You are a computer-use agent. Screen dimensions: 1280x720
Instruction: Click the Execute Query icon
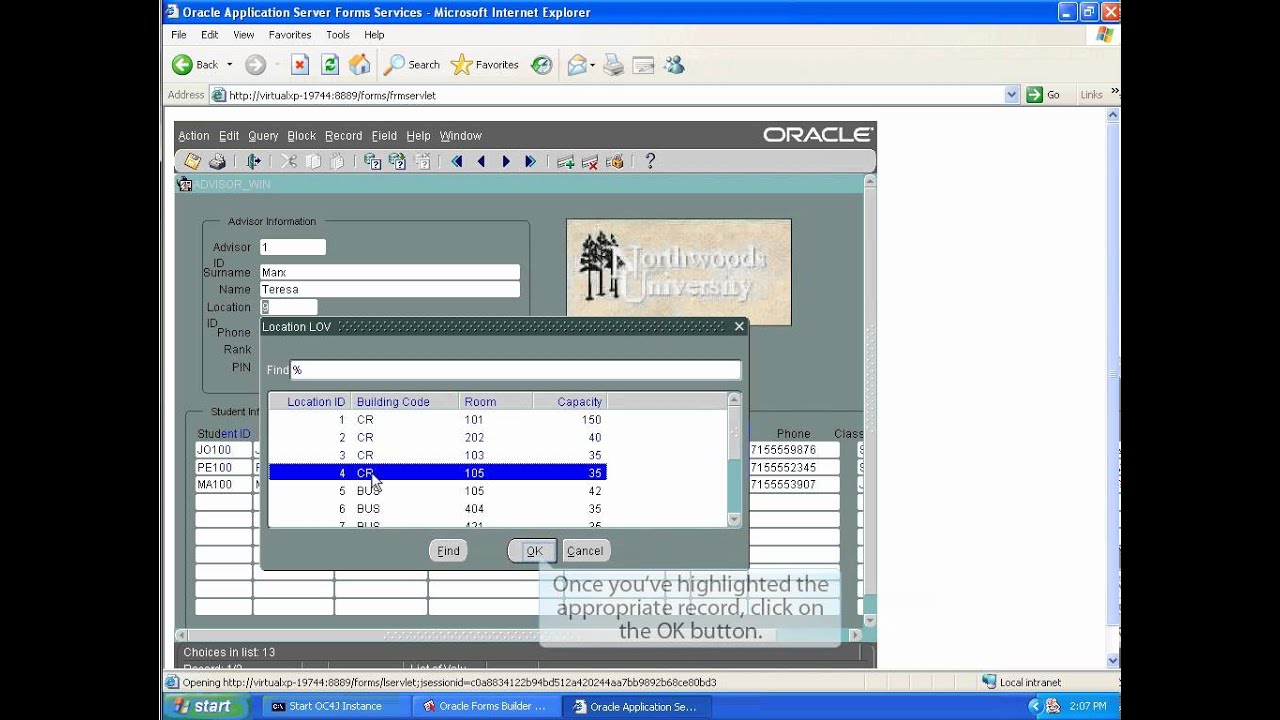click(x=397, y=161)
